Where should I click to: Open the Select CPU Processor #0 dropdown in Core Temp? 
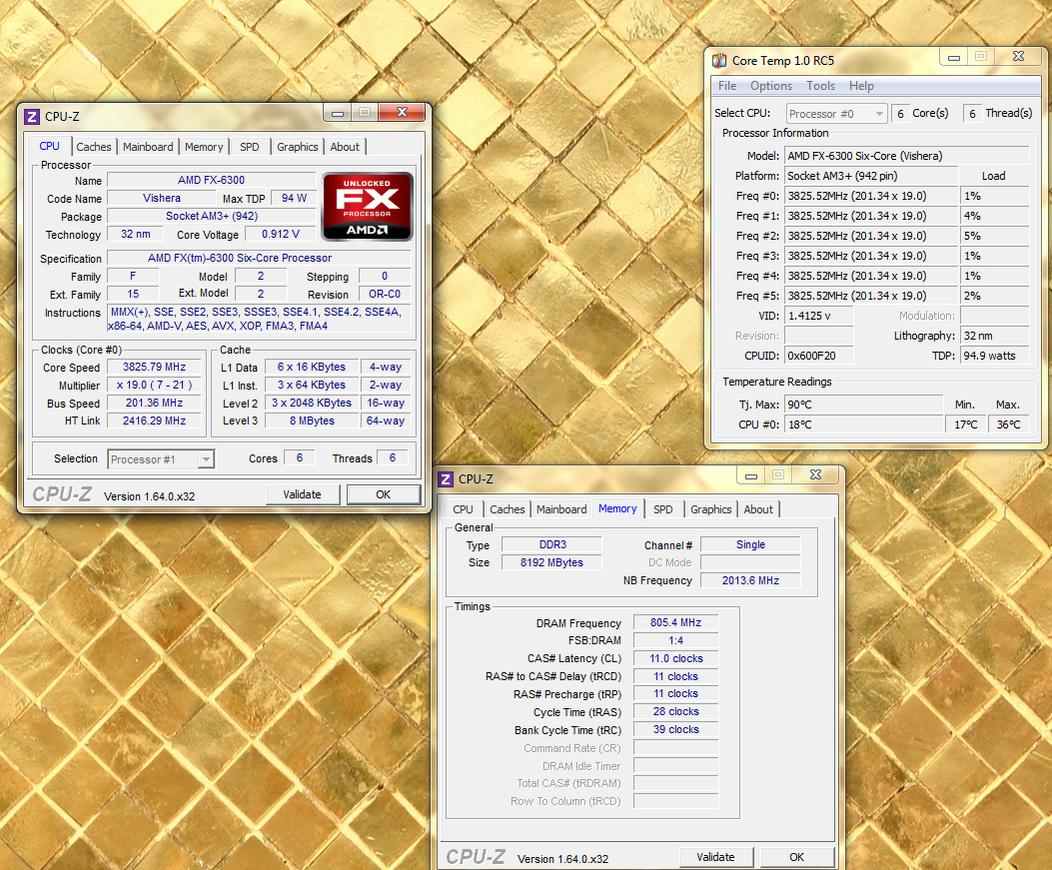837,114
